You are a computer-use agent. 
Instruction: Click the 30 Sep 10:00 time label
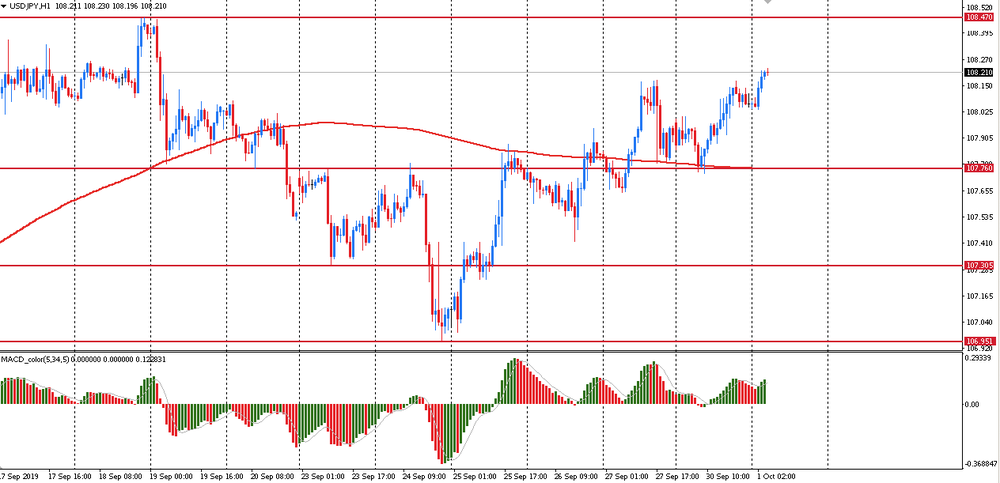[728, 477]
